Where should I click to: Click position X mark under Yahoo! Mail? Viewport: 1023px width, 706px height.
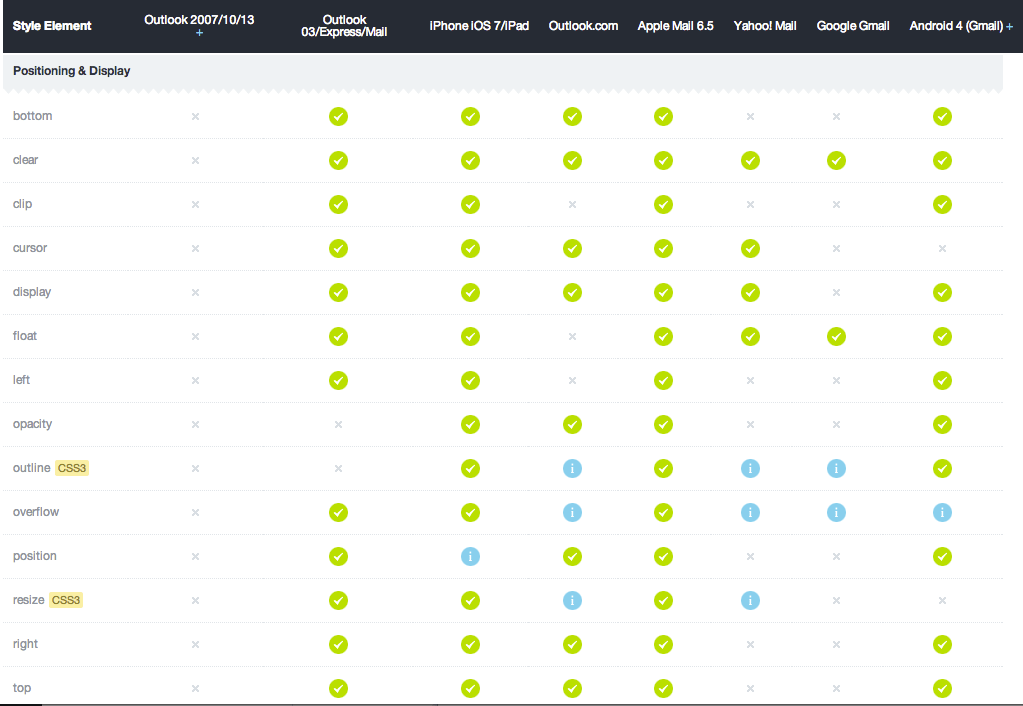750,557
